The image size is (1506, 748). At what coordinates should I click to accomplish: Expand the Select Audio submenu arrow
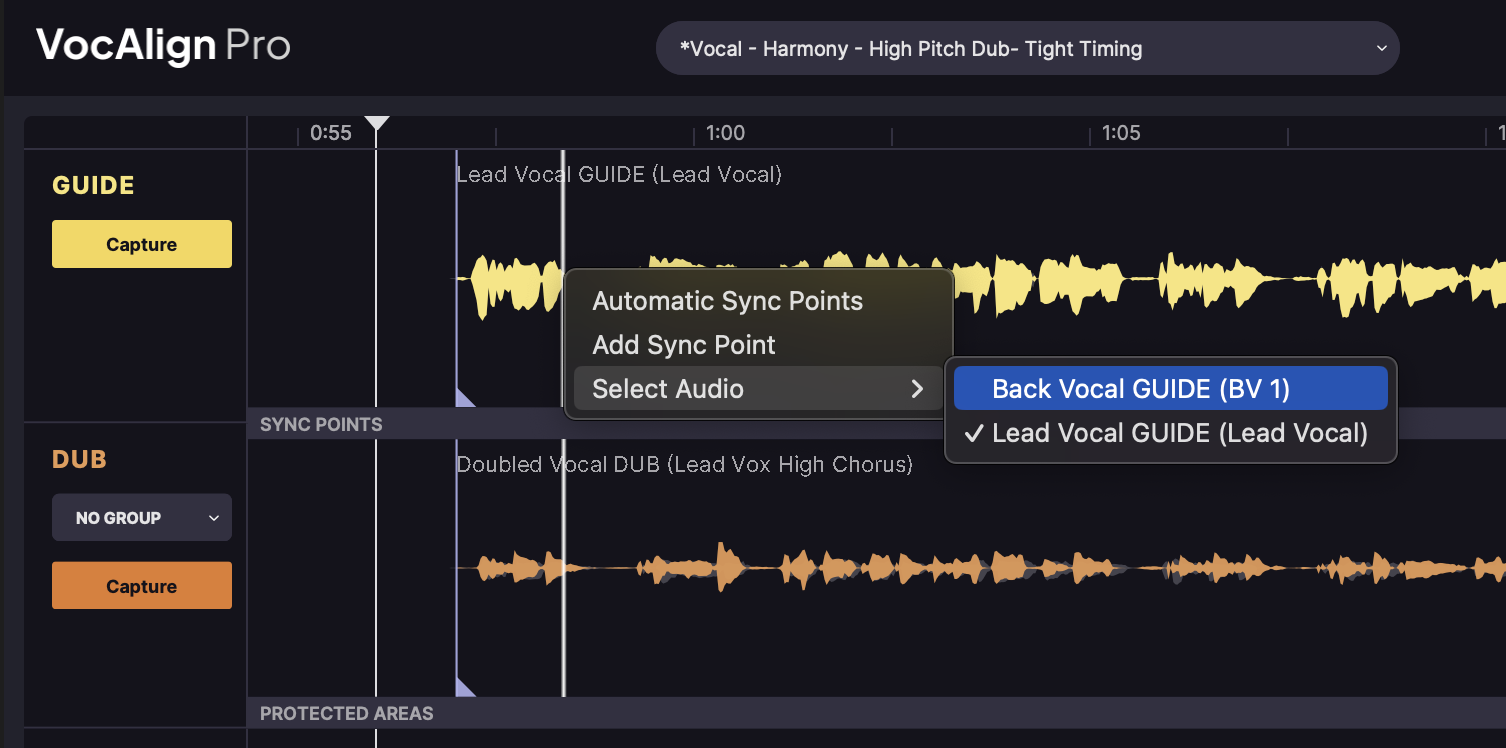(x=917, y=389)
